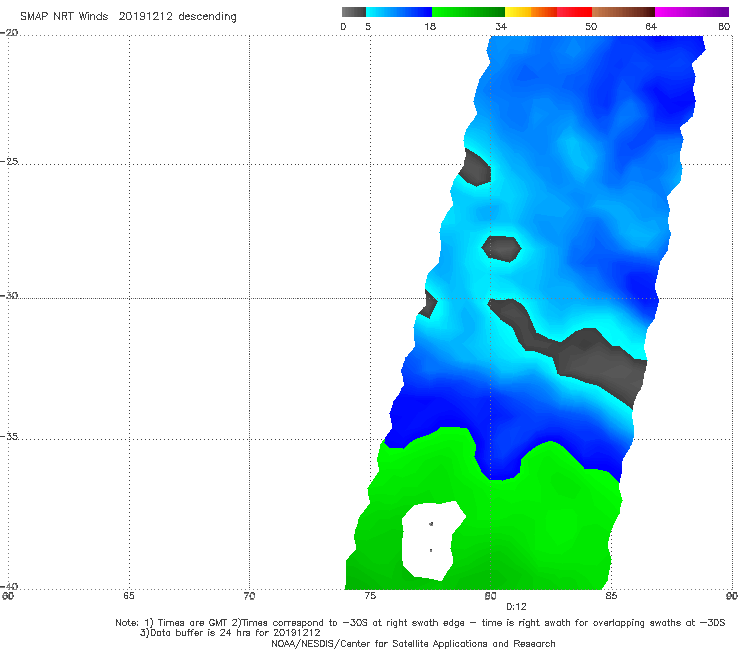Image resolution: width=740 pixels, height=650 pixels.
Task: Click the '80' longitude label on the bottom axis
Action: [490, 596]
